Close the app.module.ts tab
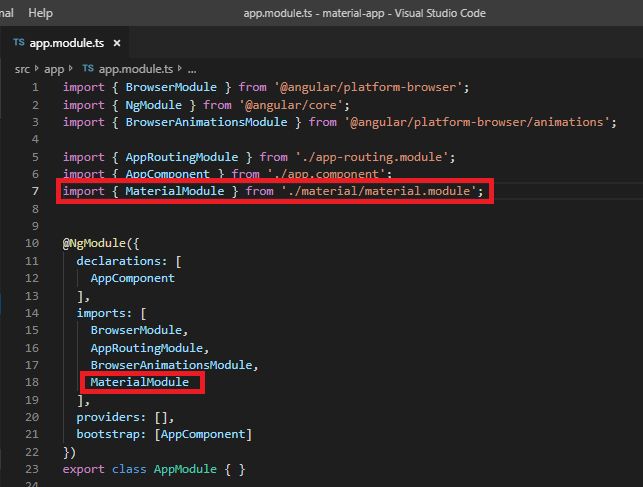Image resolution: width=643 pixels, height=487 pixels. coord(117,43)
